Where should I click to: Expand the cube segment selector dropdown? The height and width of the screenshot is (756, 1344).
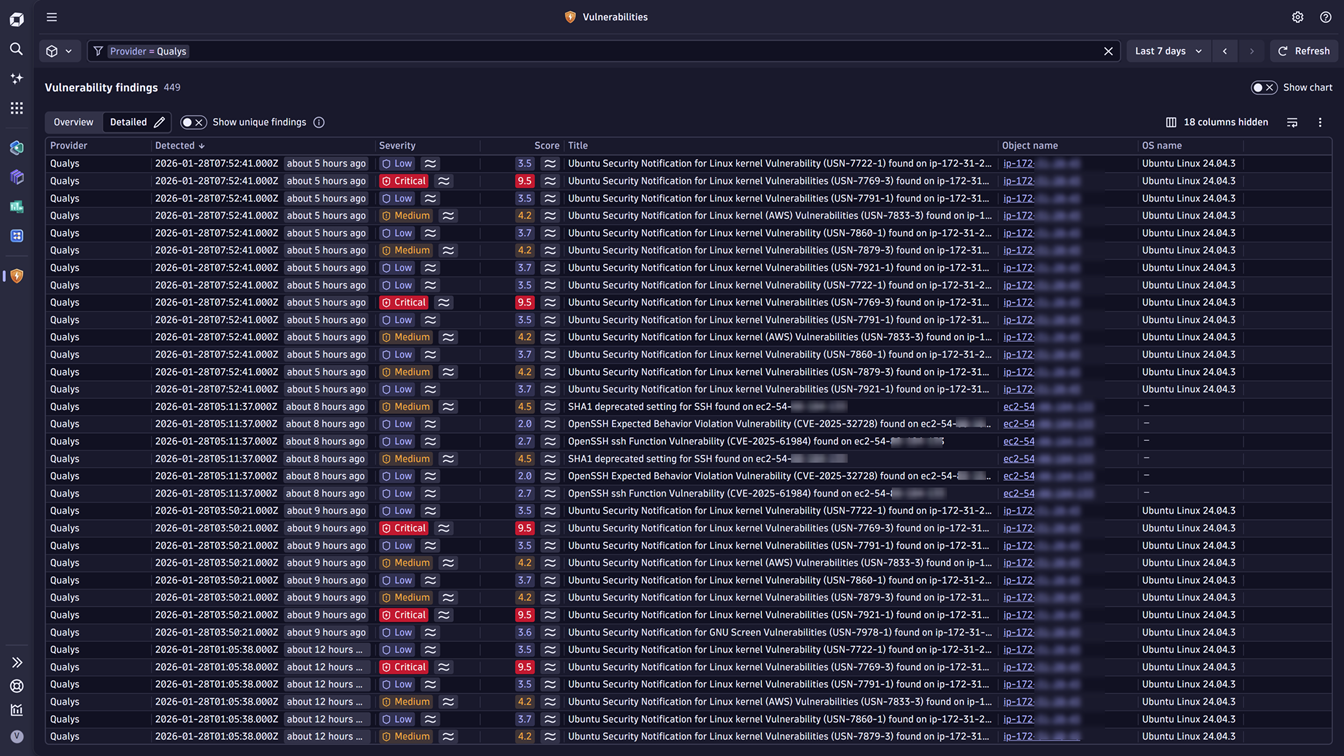[x=59, y=51]
